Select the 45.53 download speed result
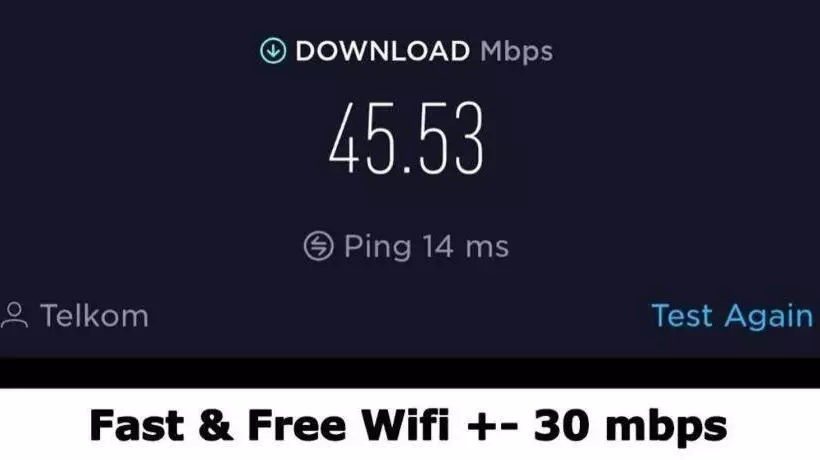Viewport: 820px width, 460px height. tap(406, 138)
